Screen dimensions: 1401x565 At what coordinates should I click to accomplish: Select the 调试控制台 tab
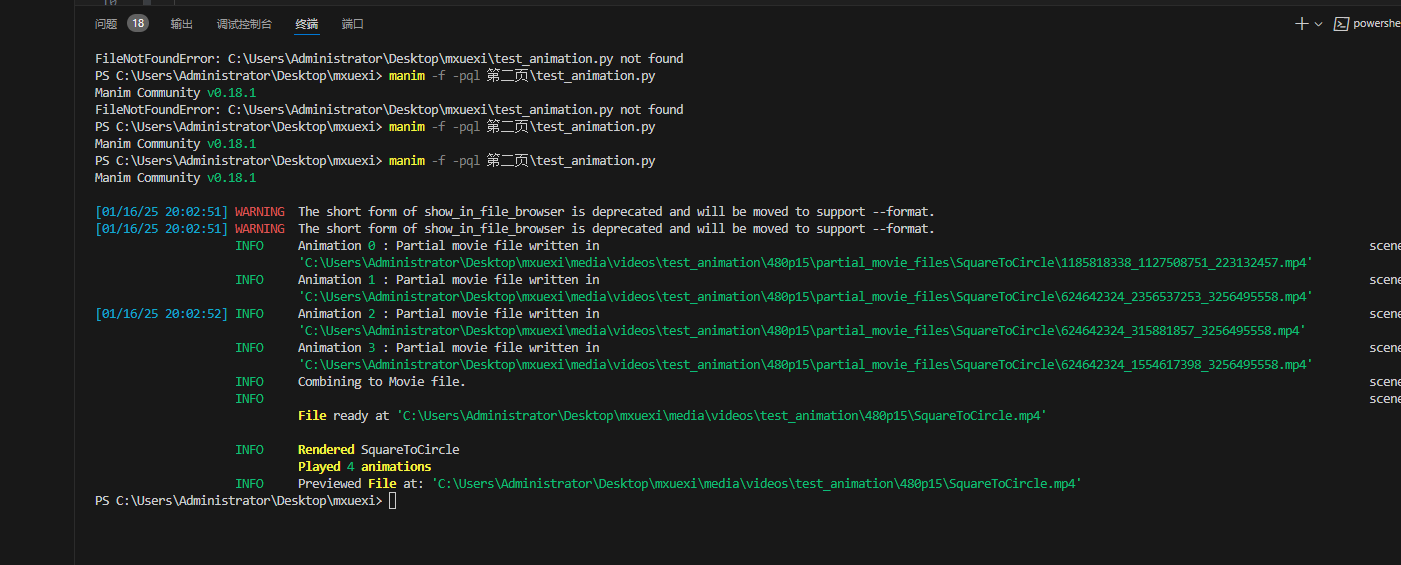point(244,24)
